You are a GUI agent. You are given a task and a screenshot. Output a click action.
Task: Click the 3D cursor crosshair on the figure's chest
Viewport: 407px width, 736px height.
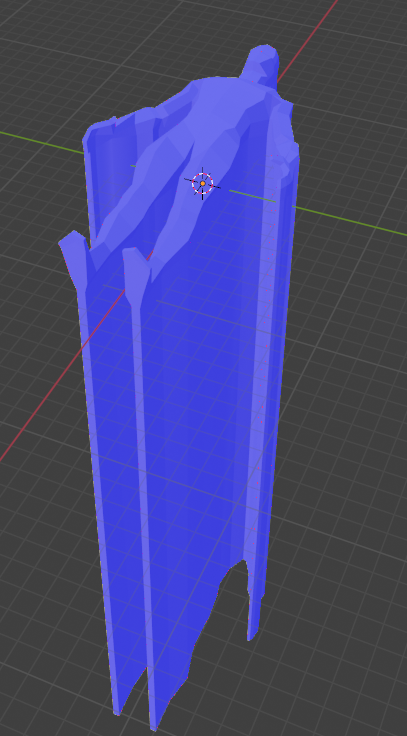click(202, 183)
